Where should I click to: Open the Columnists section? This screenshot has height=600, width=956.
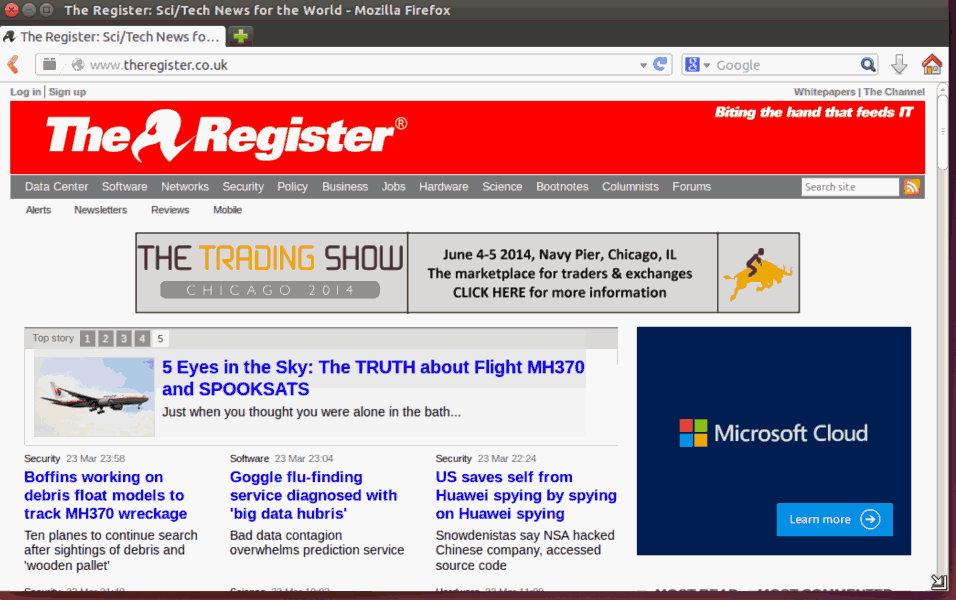pyautogui.click(x=630, y=187)
